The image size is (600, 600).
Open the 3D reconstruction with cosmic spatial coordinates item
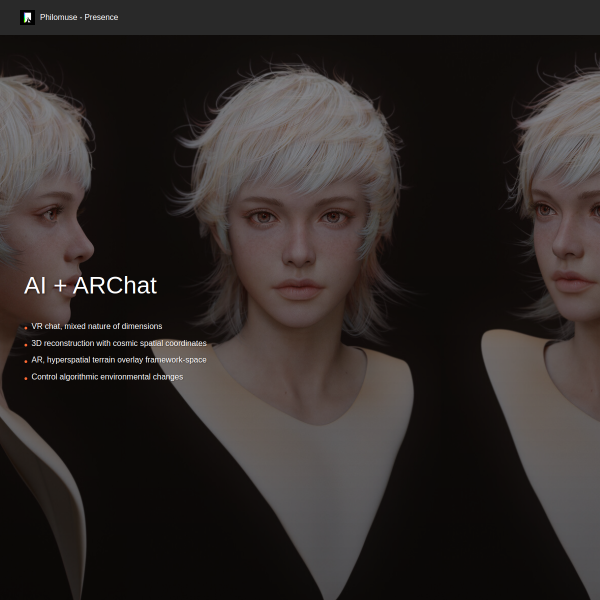(118, 343)
